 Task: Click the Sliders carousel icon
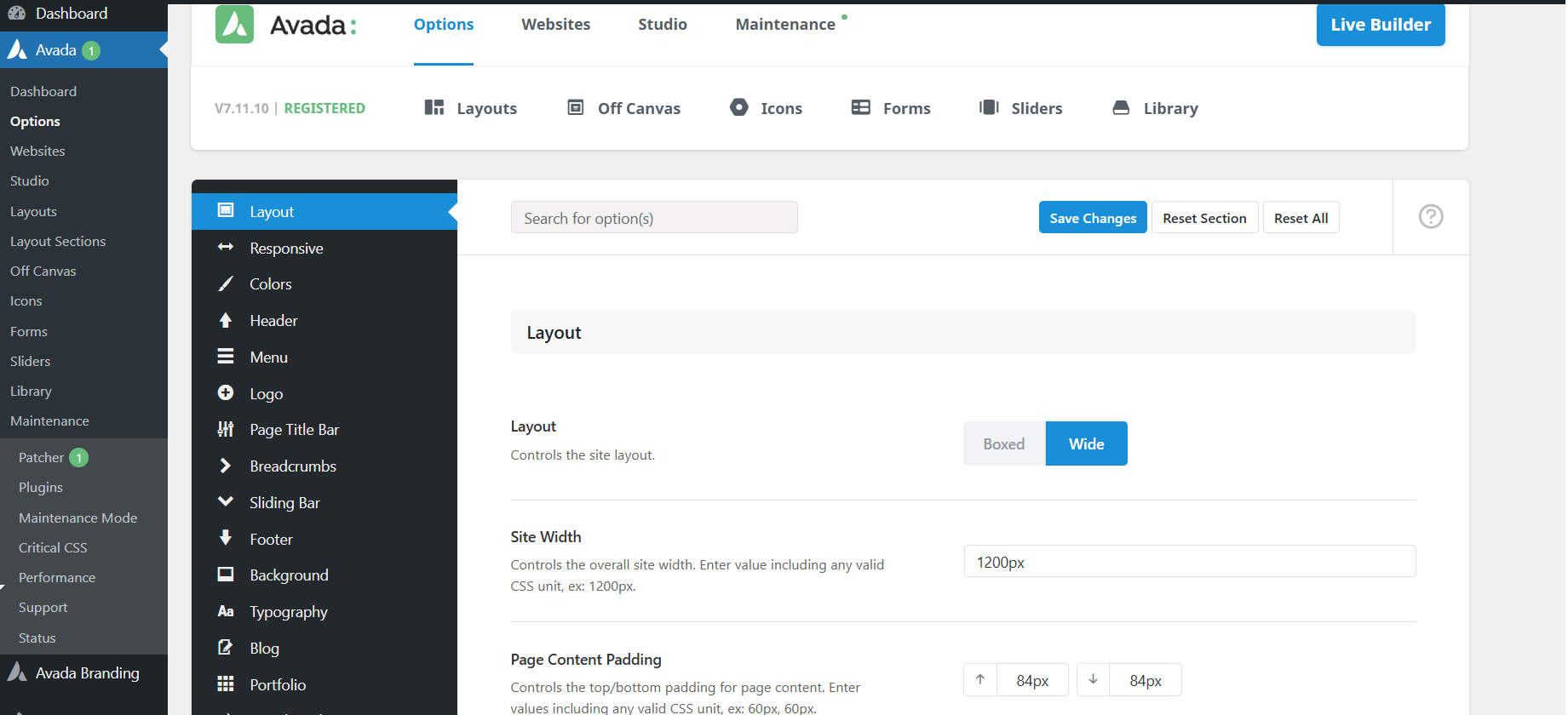[x=989, y=107]
